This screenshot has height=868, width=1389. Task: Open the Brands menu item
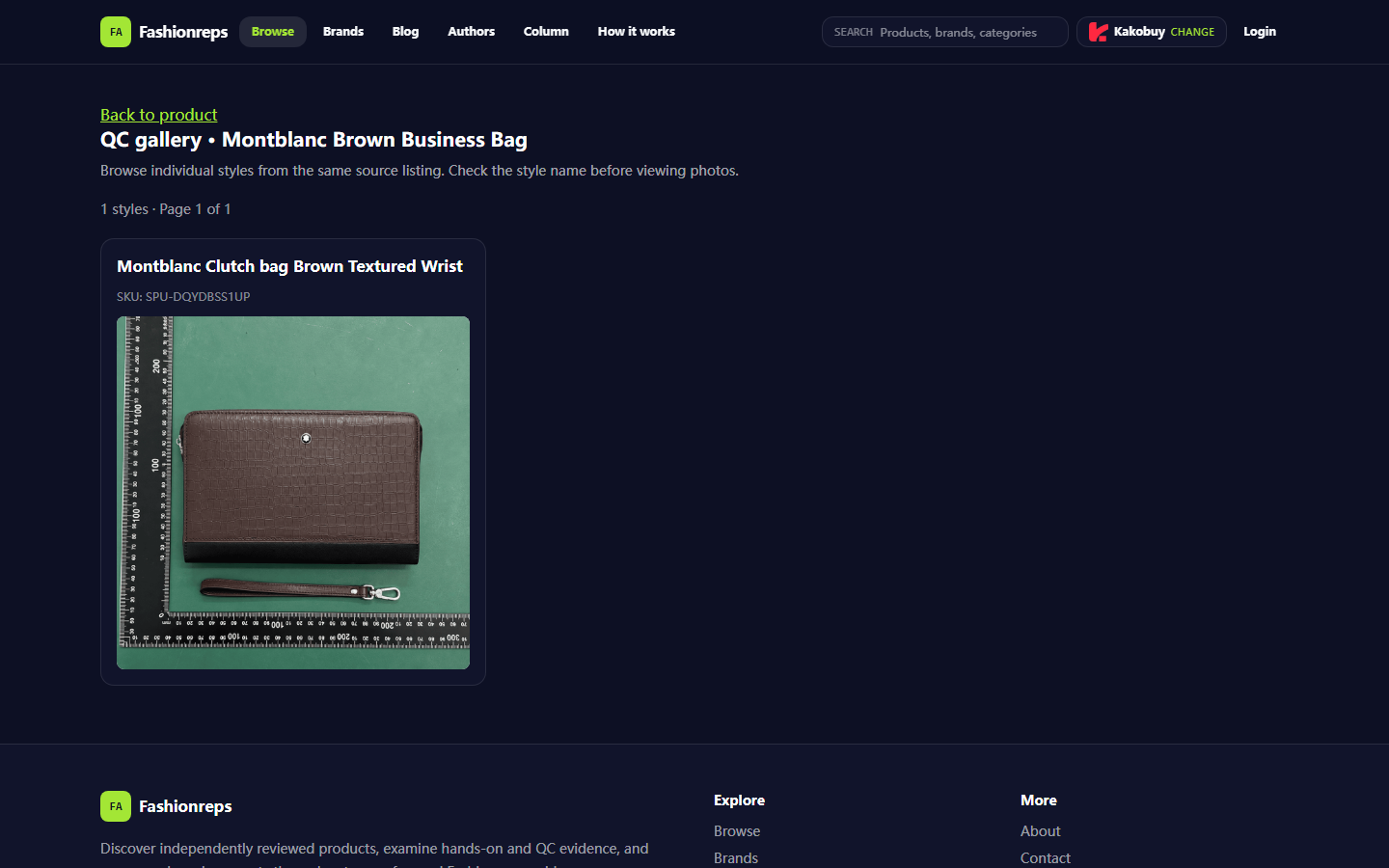(343, 32)
